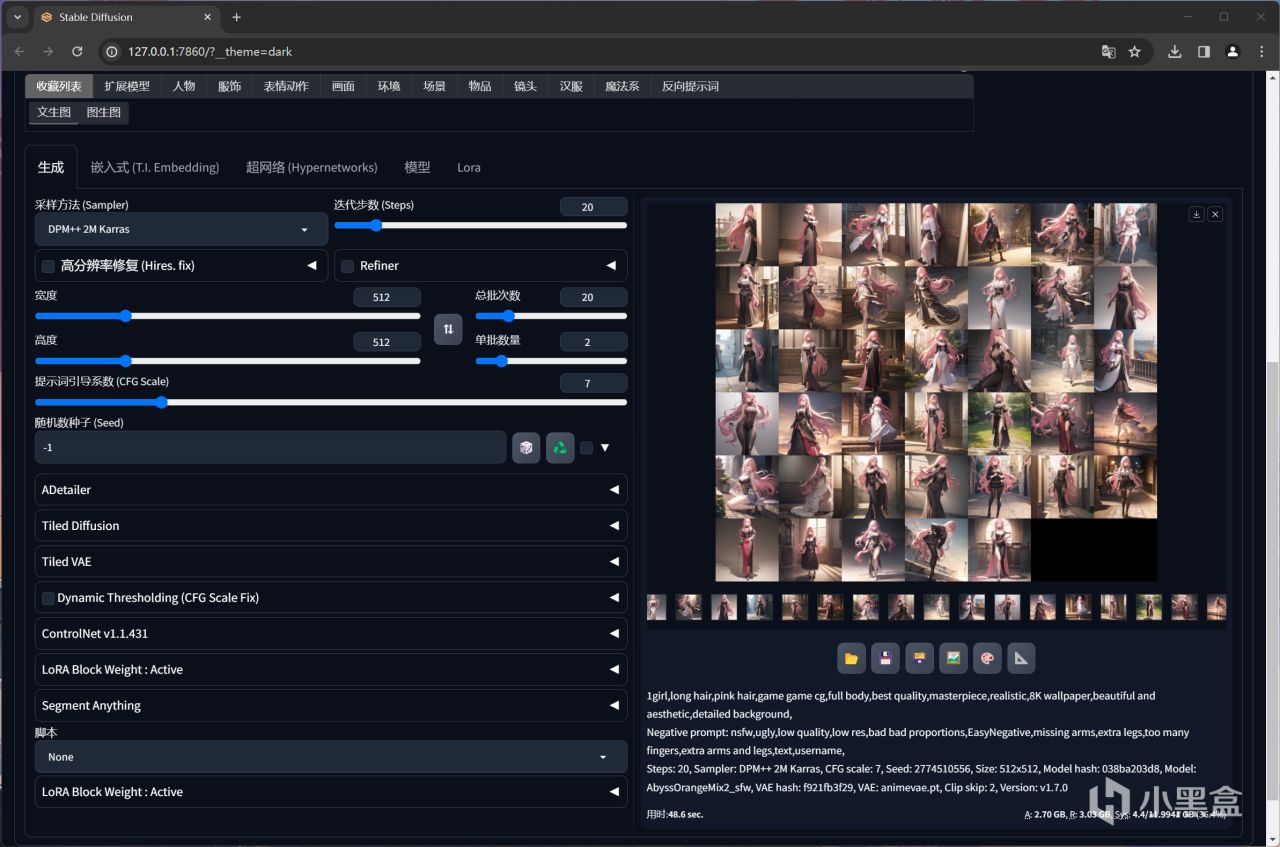The width and height of the screenshot is (1280, 847).
Task: Click the green recycle icon to reuse seed
Action: coord(560,448)
